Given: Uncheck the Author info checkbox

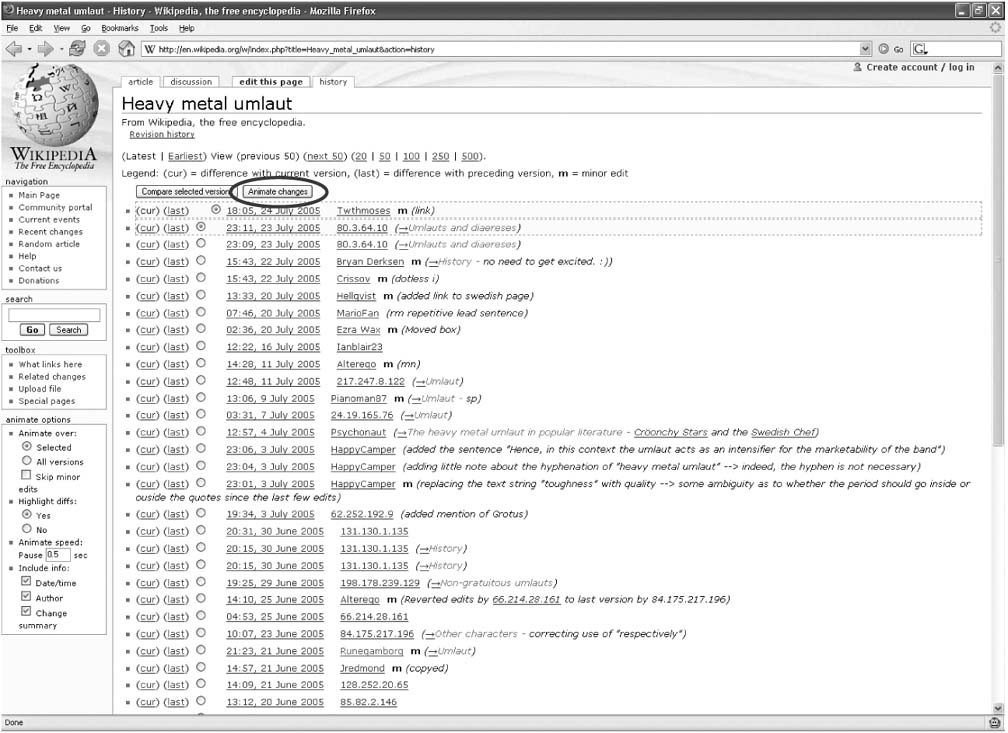Looking at the screenshot, I should pyautogui.click(x=27, y=597).
